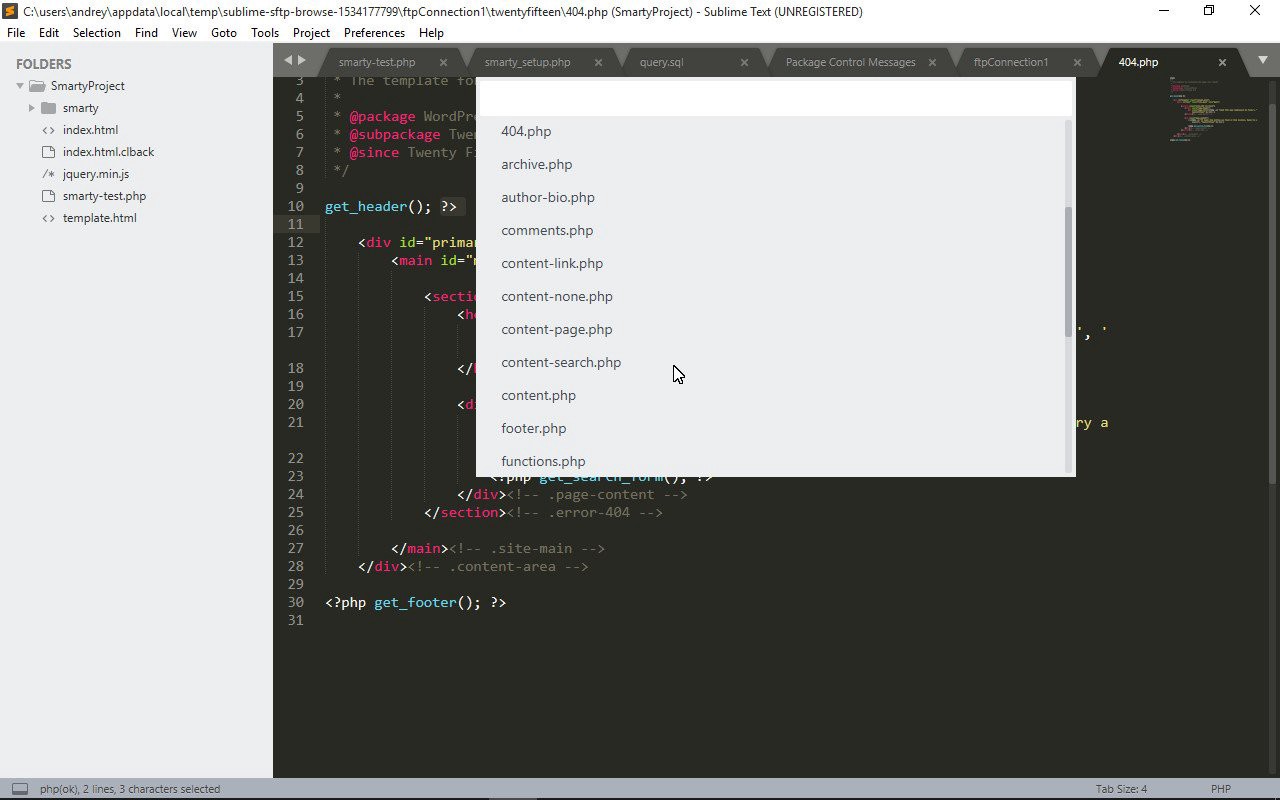
Task: Change Tab Size setting in status bar
Action: (x=1121, y=789)
